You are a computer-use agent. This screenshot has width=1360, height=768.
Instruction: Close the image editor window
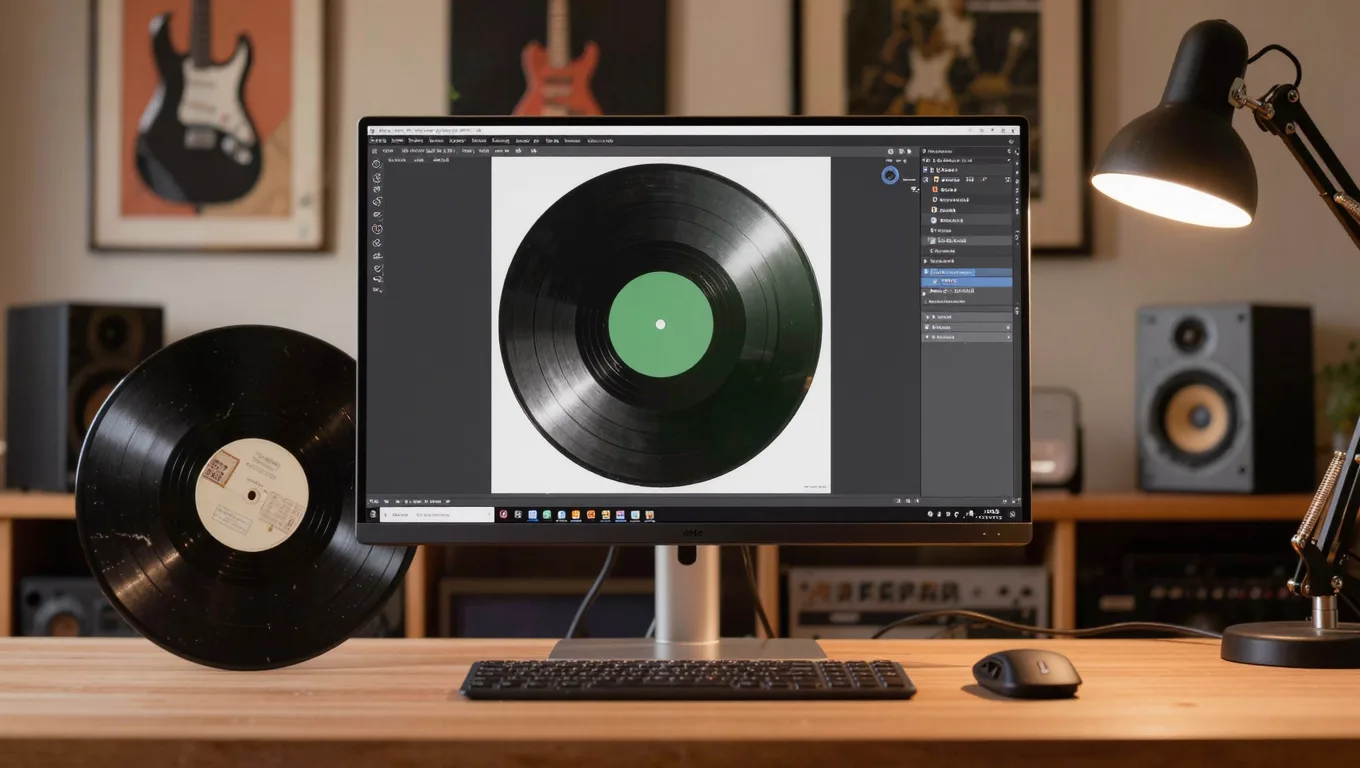(1013, 130)
